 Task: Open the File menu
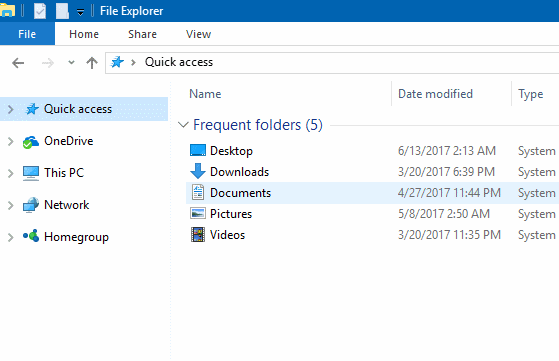tap(27, 34)
